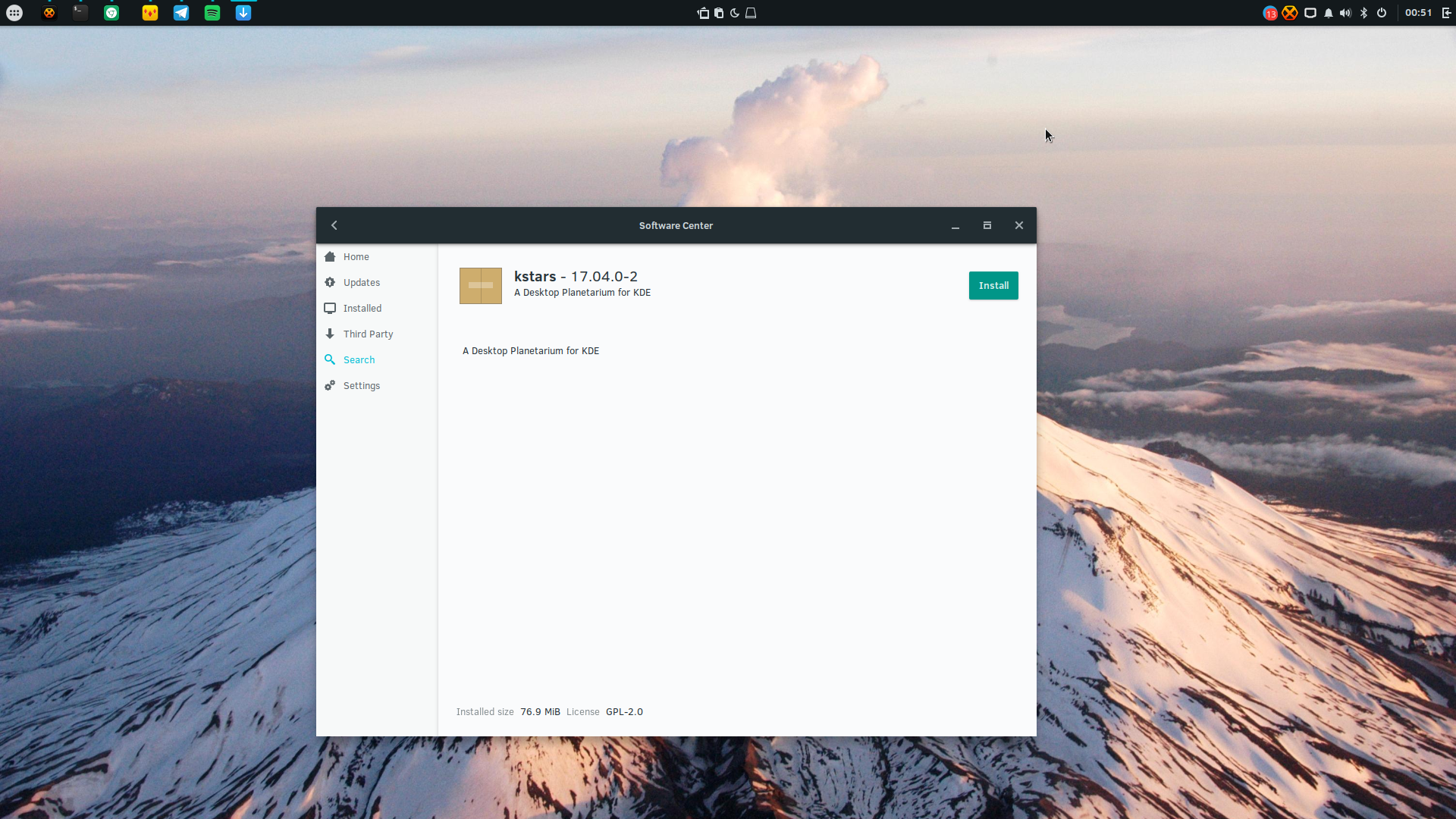
Task: Click the "Software Center" window title
Action: click(676, 226)
